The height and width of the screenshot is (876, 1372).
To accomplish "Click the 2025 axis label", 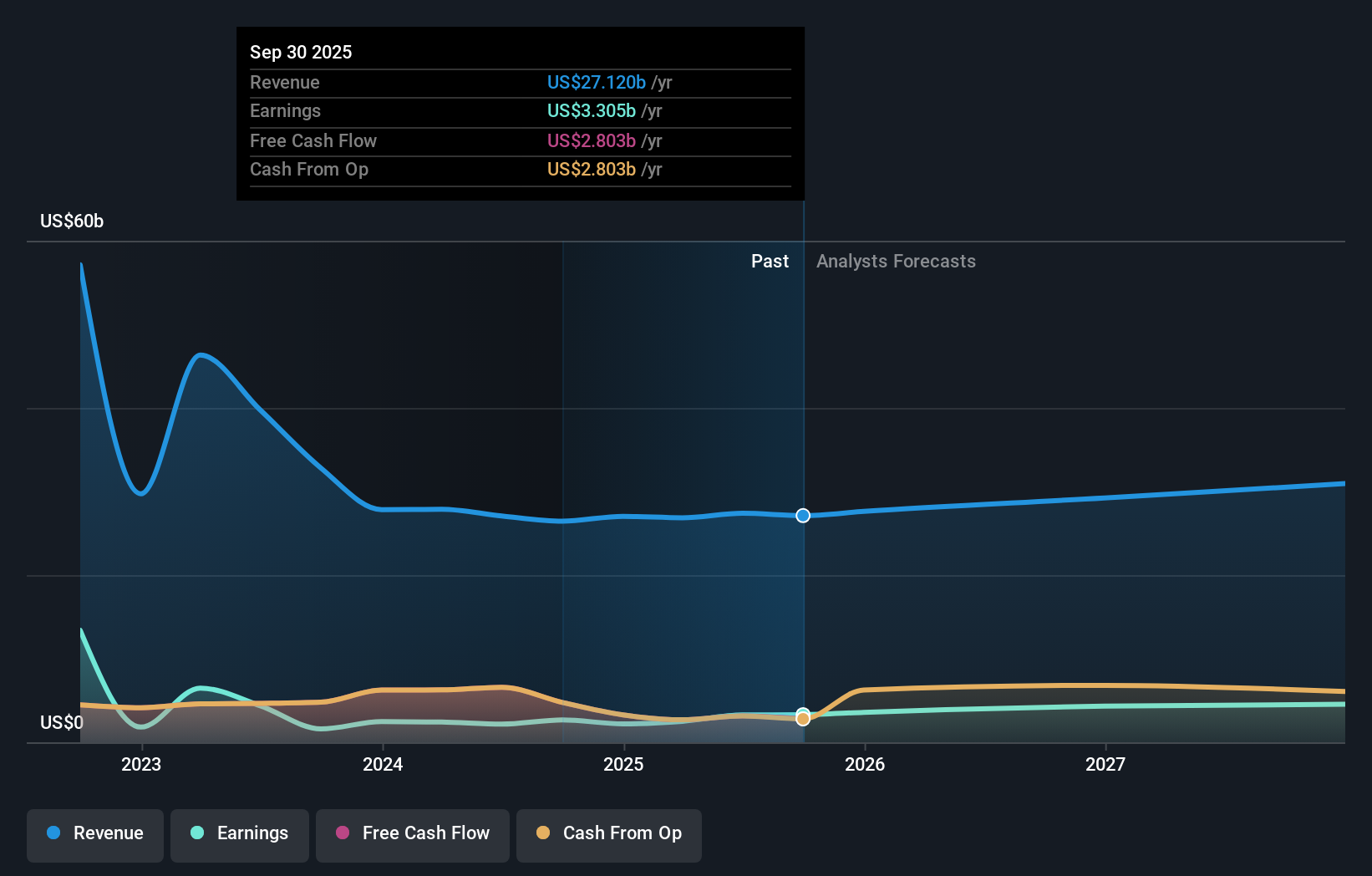I will click(x=624, y=764).
